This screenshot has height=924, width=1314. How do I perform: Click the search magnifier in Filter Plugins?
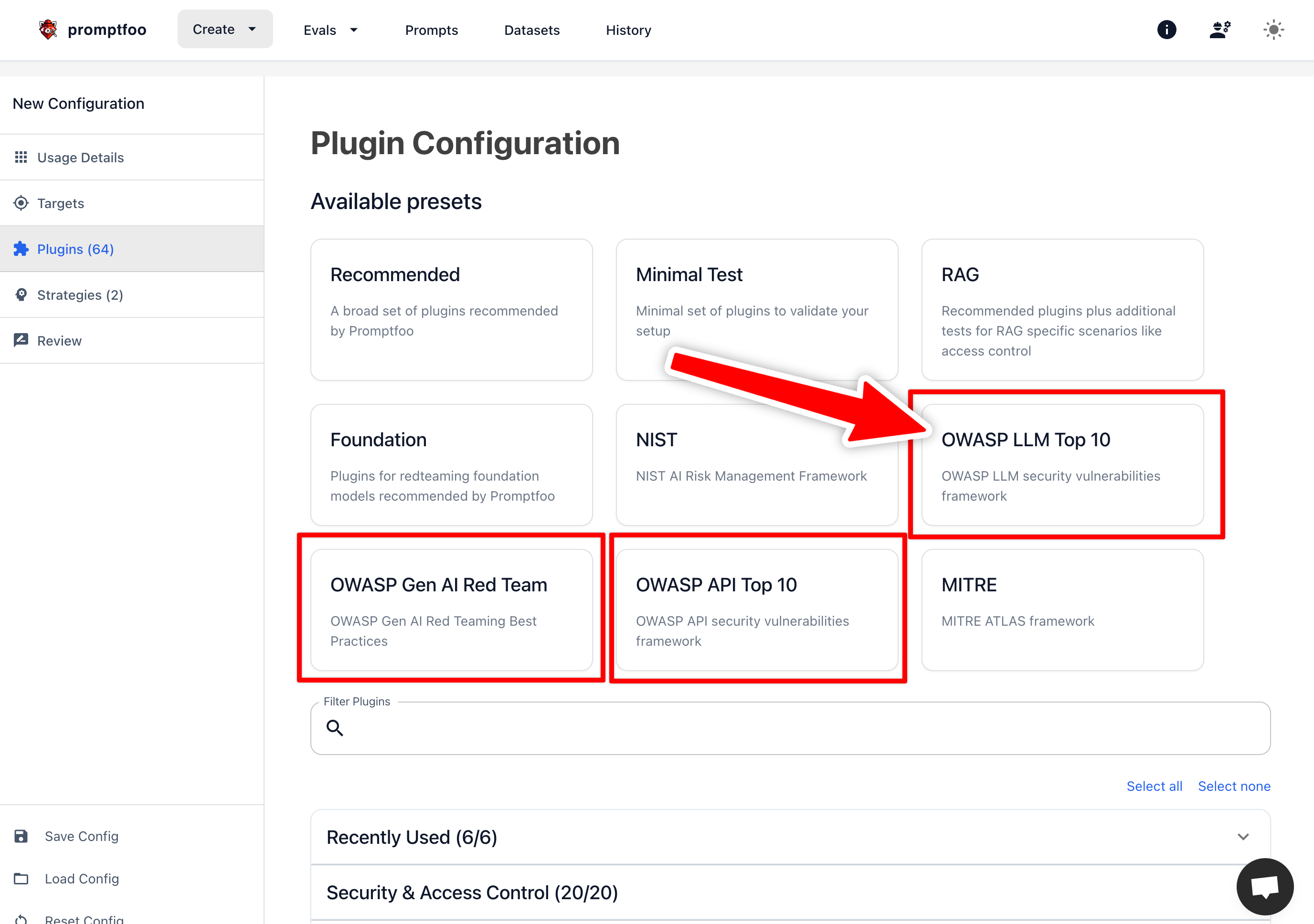click(x=335, y=728)
